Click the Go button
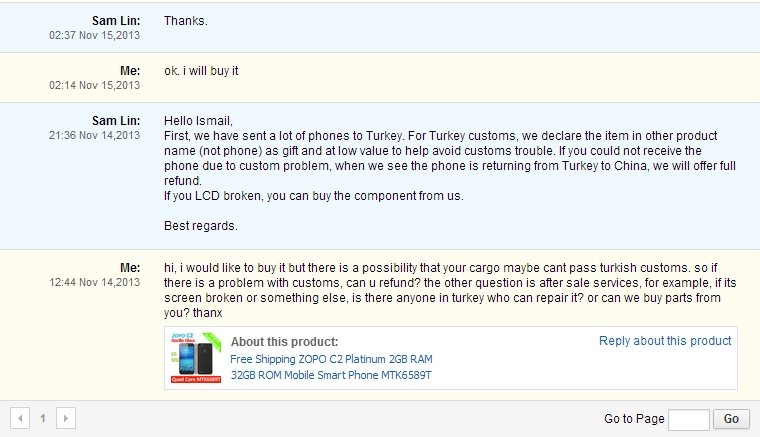760x437 pixels. point(731,419)
